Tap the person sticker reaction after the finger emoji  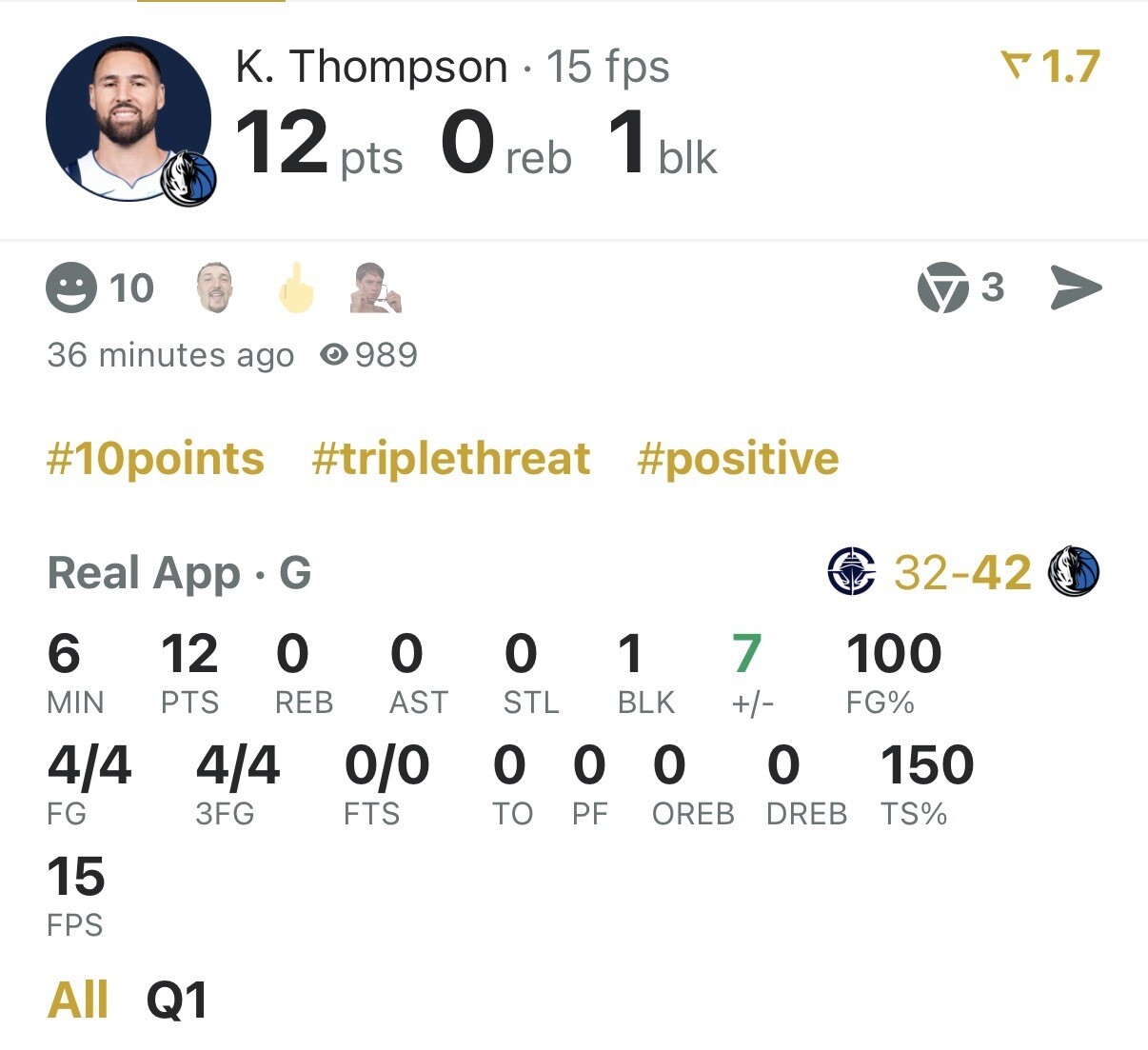pyautogui.click(x=375, y=287)
